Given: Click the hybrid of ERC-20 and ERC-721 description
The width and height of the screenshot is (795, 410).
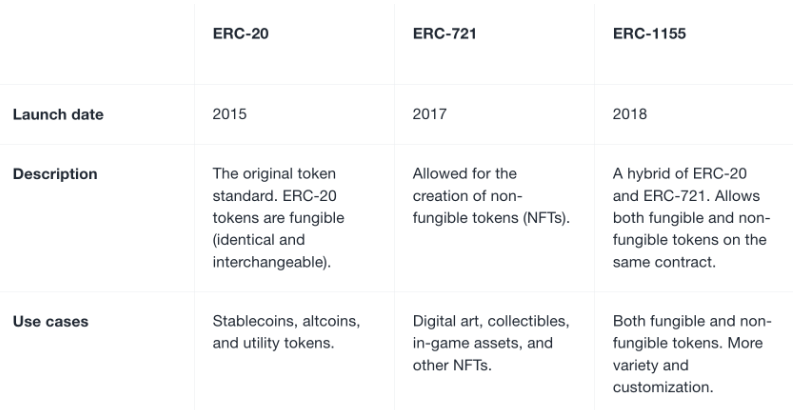Looking at the screenshot, I should (x=691, y=218).
